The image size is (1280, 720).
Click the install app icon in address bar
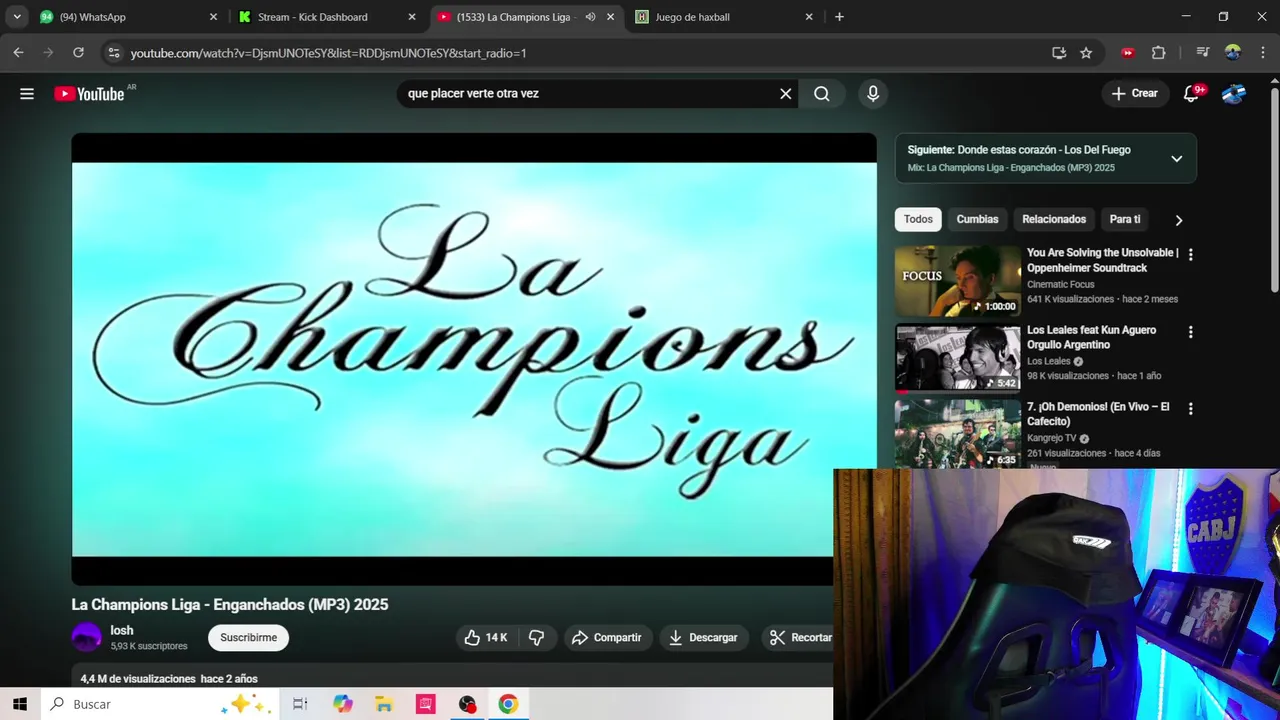pos(1059,53)
